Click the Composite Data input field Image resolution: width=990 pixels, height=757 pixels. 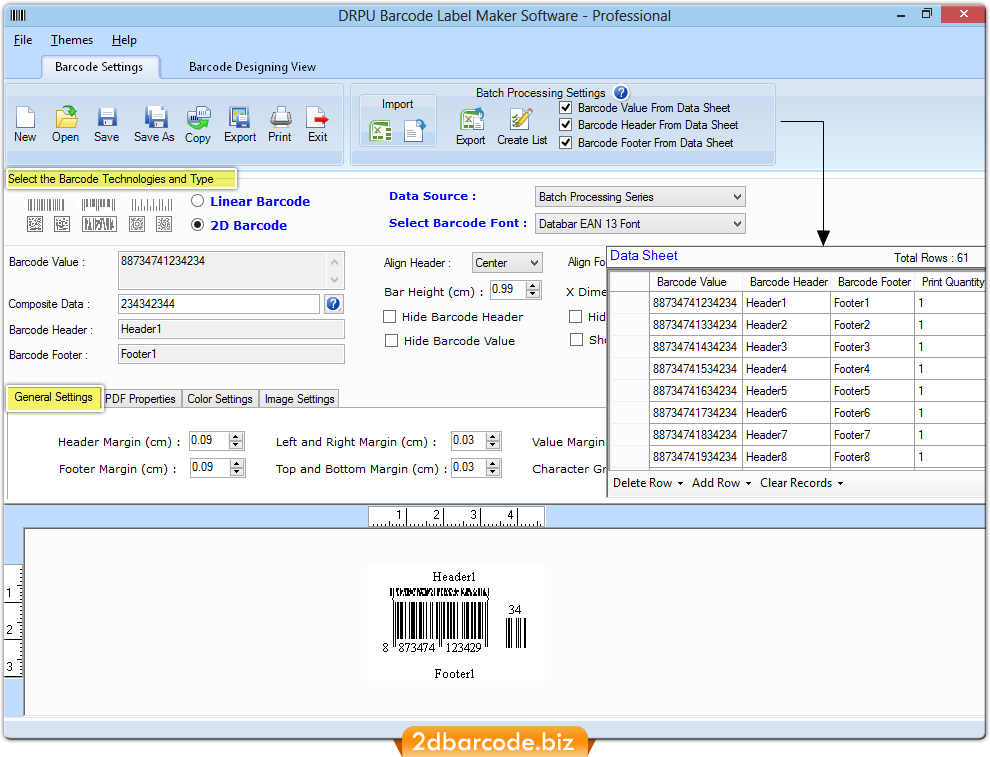219,304
